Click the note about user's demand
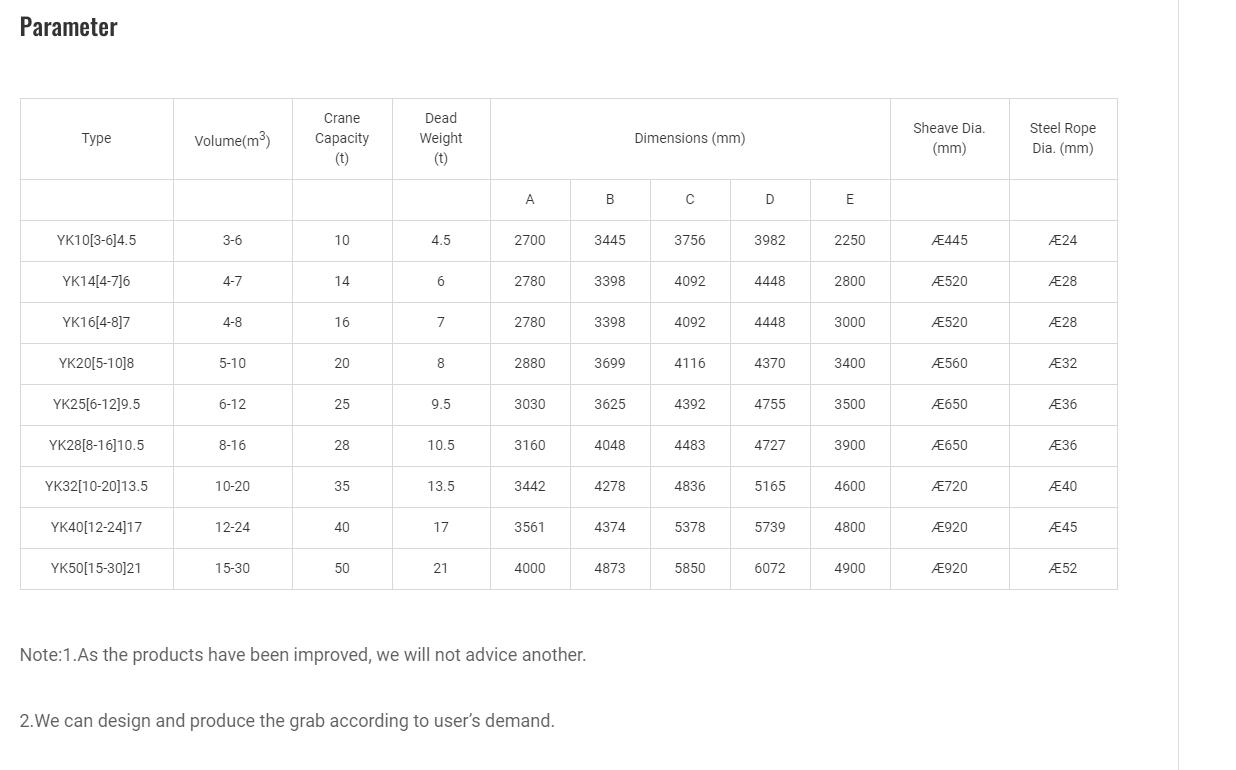This screenshot has height=770, width=1236. click(287, 721)
